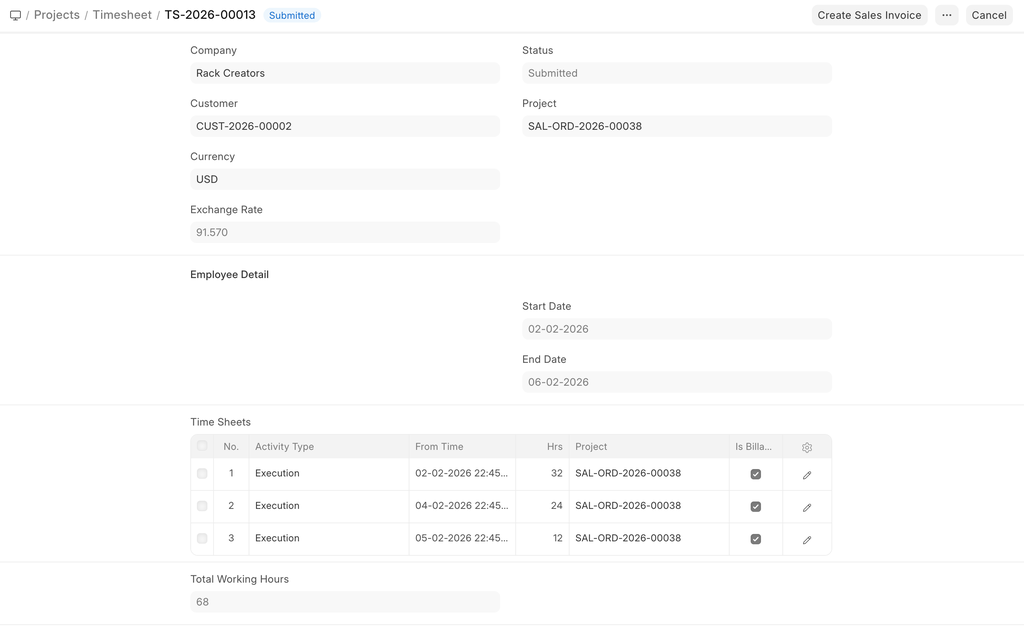Select the checkbox for row 1

click(x=203, y=474)
